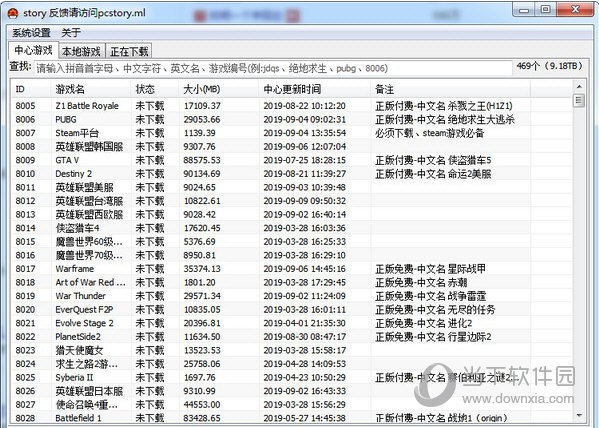
Task: Click note 正版免费-中文名 战争雷霆
Action: [431, 296]
